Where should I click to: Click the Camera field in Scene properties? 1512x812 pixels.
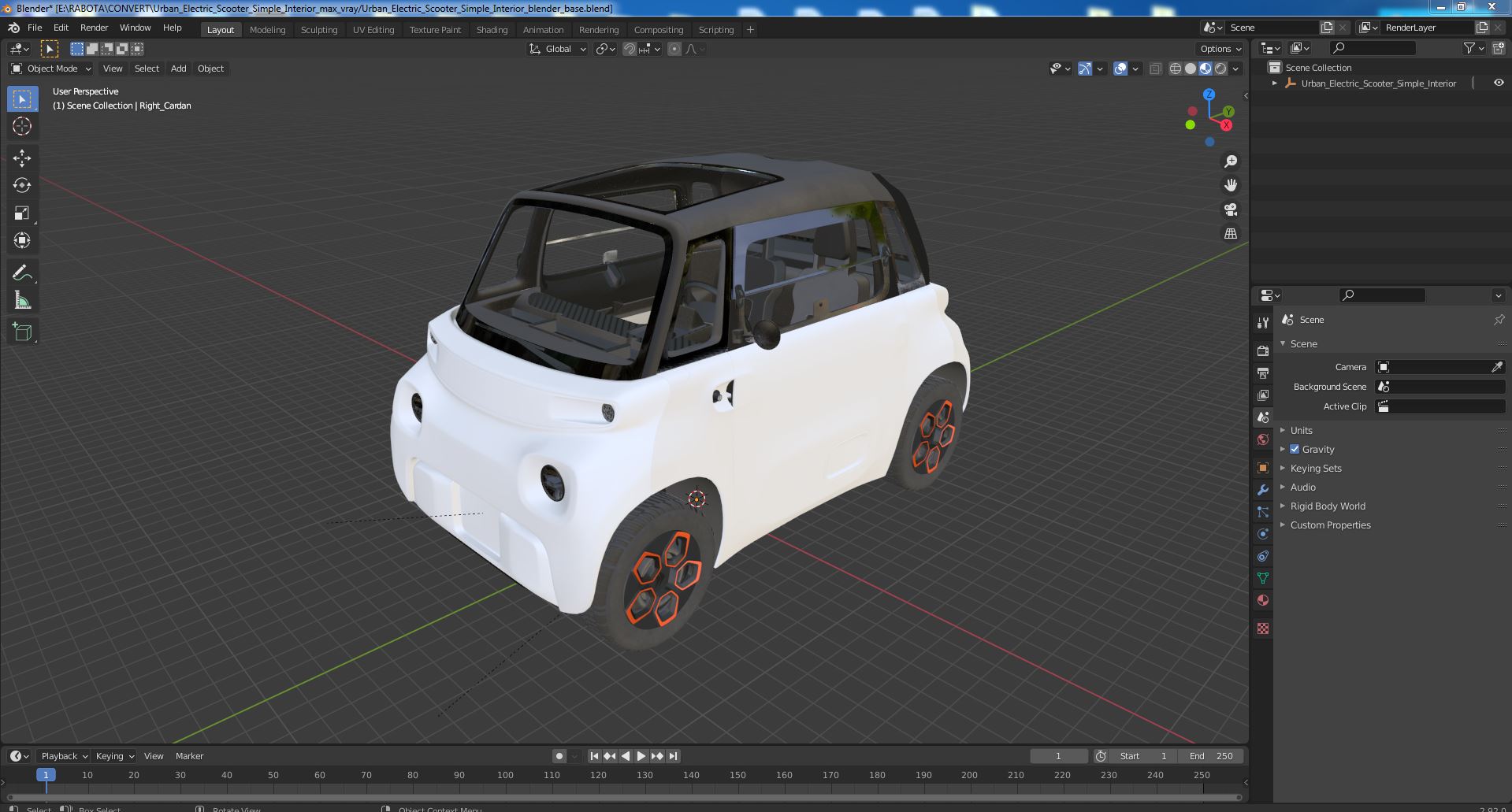1440,367
